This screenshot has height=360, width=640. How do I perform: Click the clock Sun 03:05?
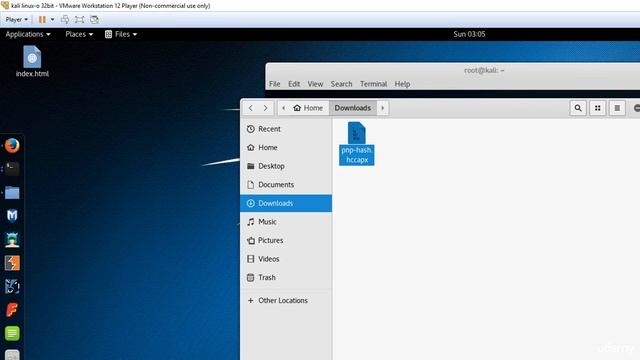point(469,34)
